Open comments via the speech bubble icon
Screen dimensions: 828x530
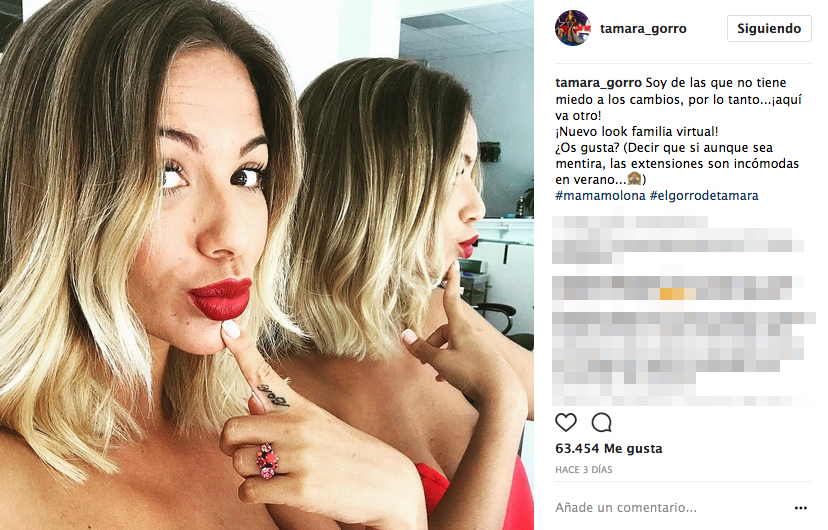click(x=601, y=422)
